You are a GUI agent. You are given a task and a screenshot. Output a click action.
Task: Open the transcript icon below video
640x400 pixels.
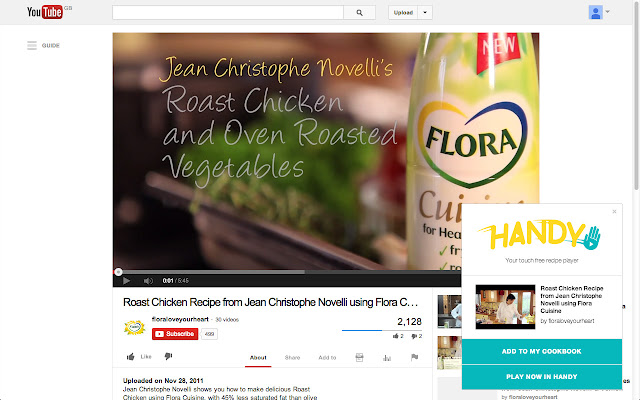coord(360,357)
